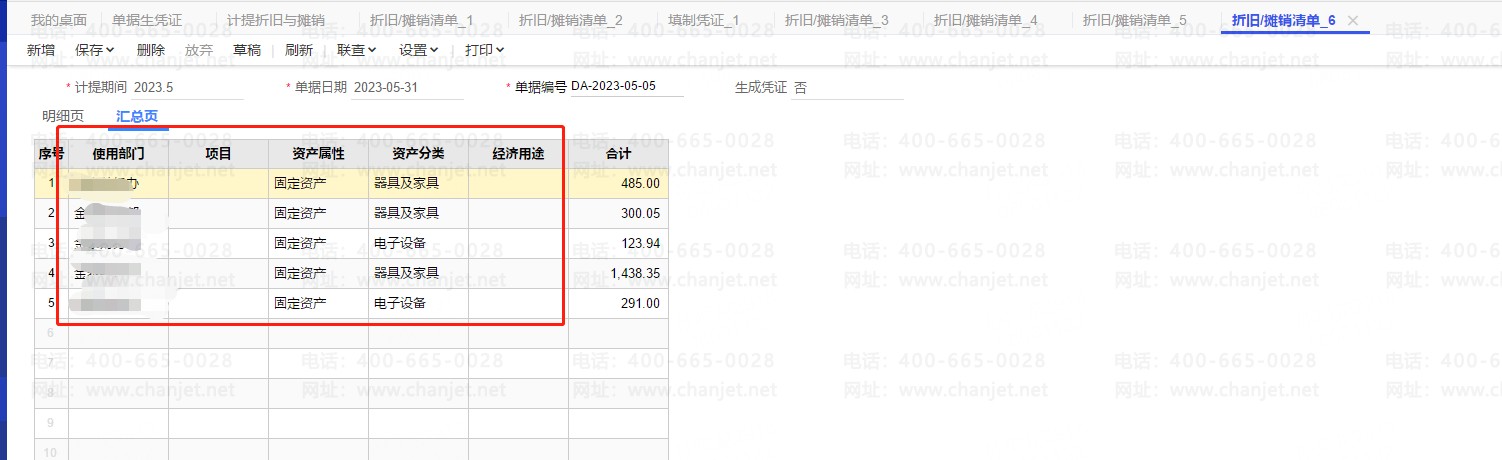Click the 删除 toolbar button
Viewport: 1502px width, 460px height.
(x=151, y=49)
